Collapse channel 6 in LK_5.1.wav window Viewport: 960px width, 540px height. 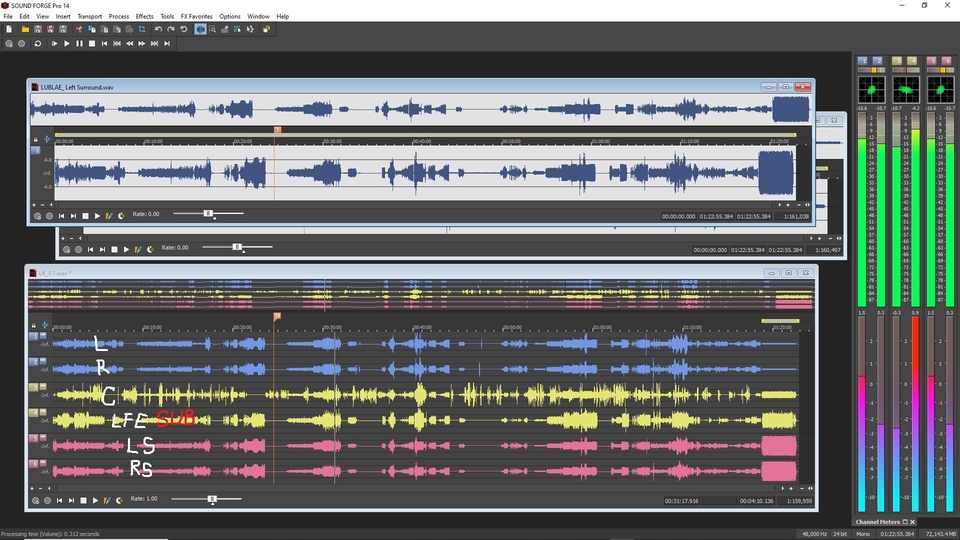(43, 463)
